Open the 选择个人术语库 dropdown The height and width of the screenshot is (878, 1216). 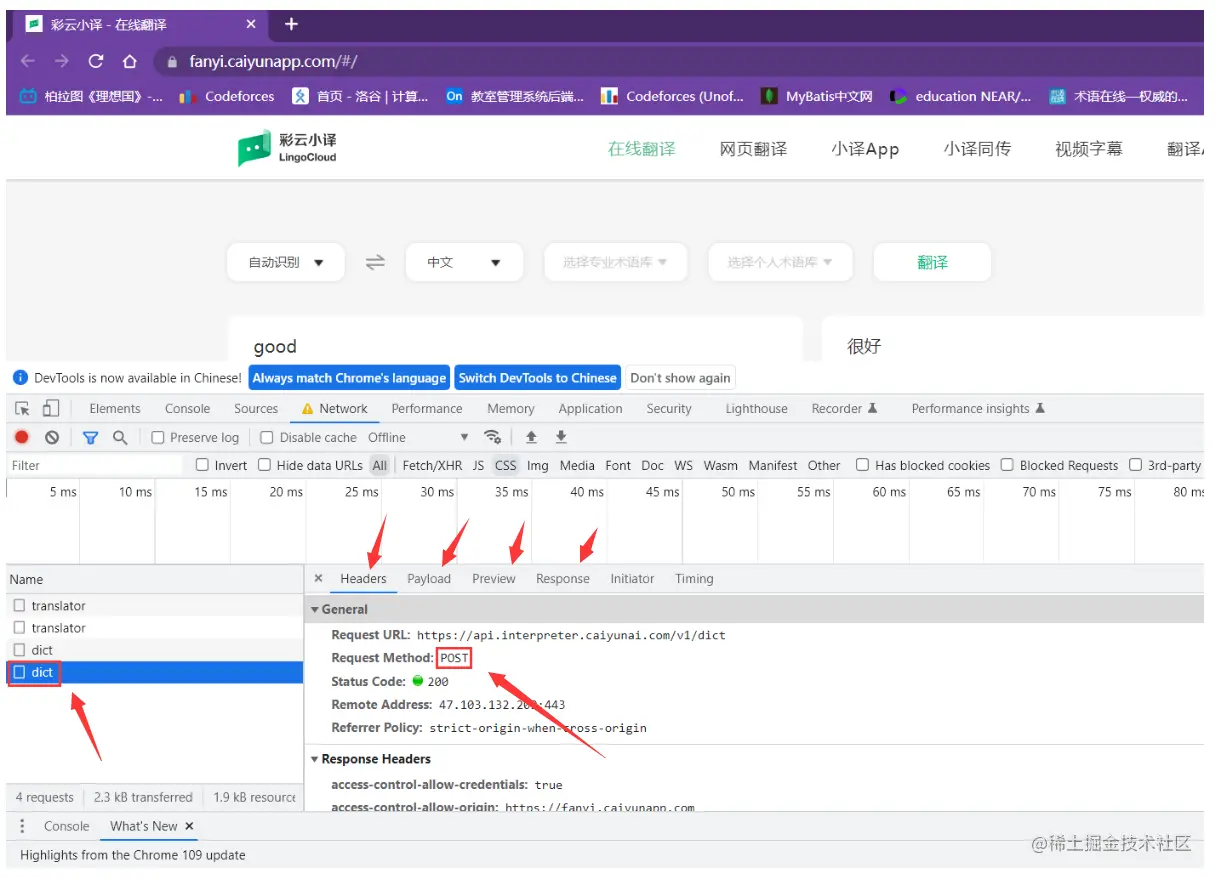780,262
